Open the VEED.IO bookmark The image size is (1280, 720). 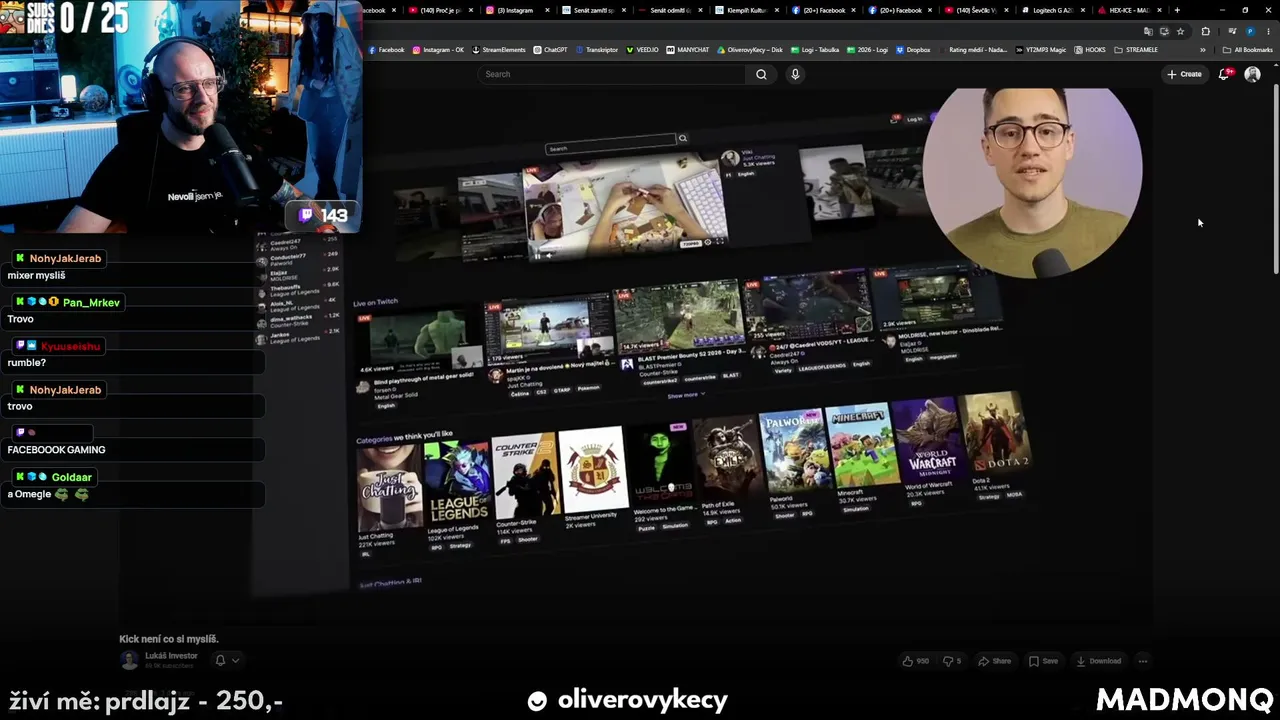click(x=643, y=50)
